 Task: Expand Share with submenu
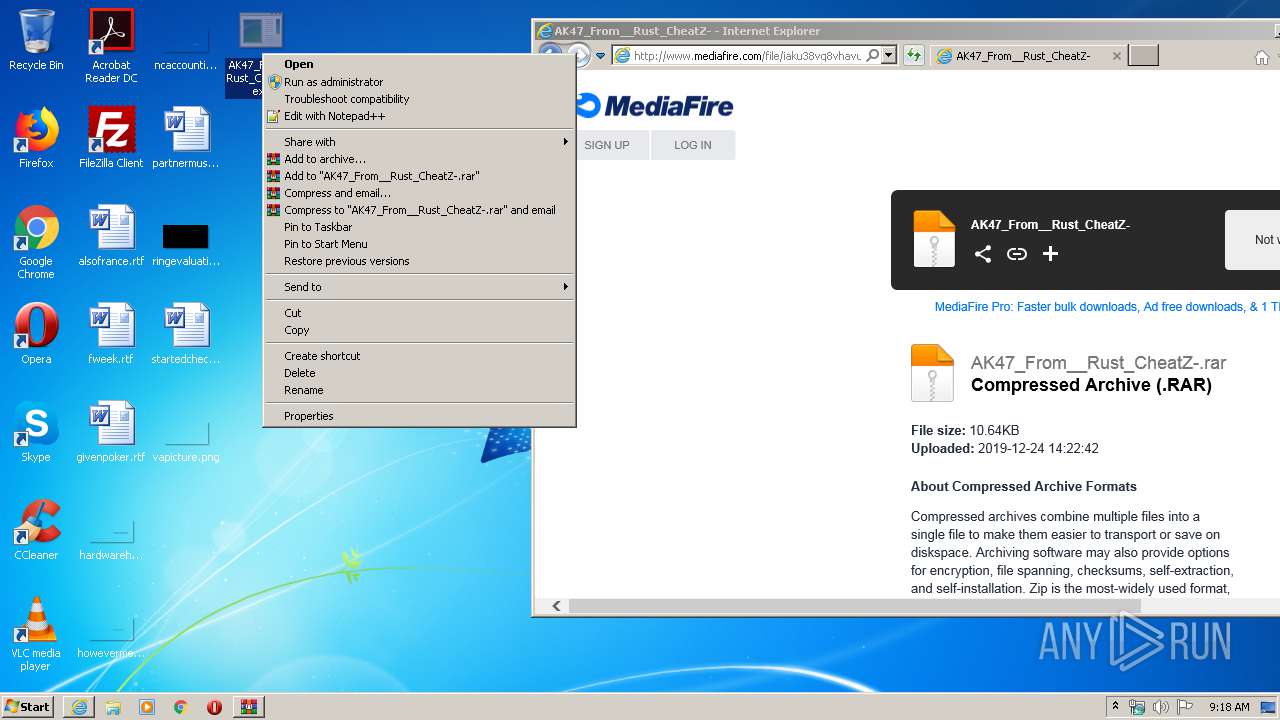pos(419,142)
